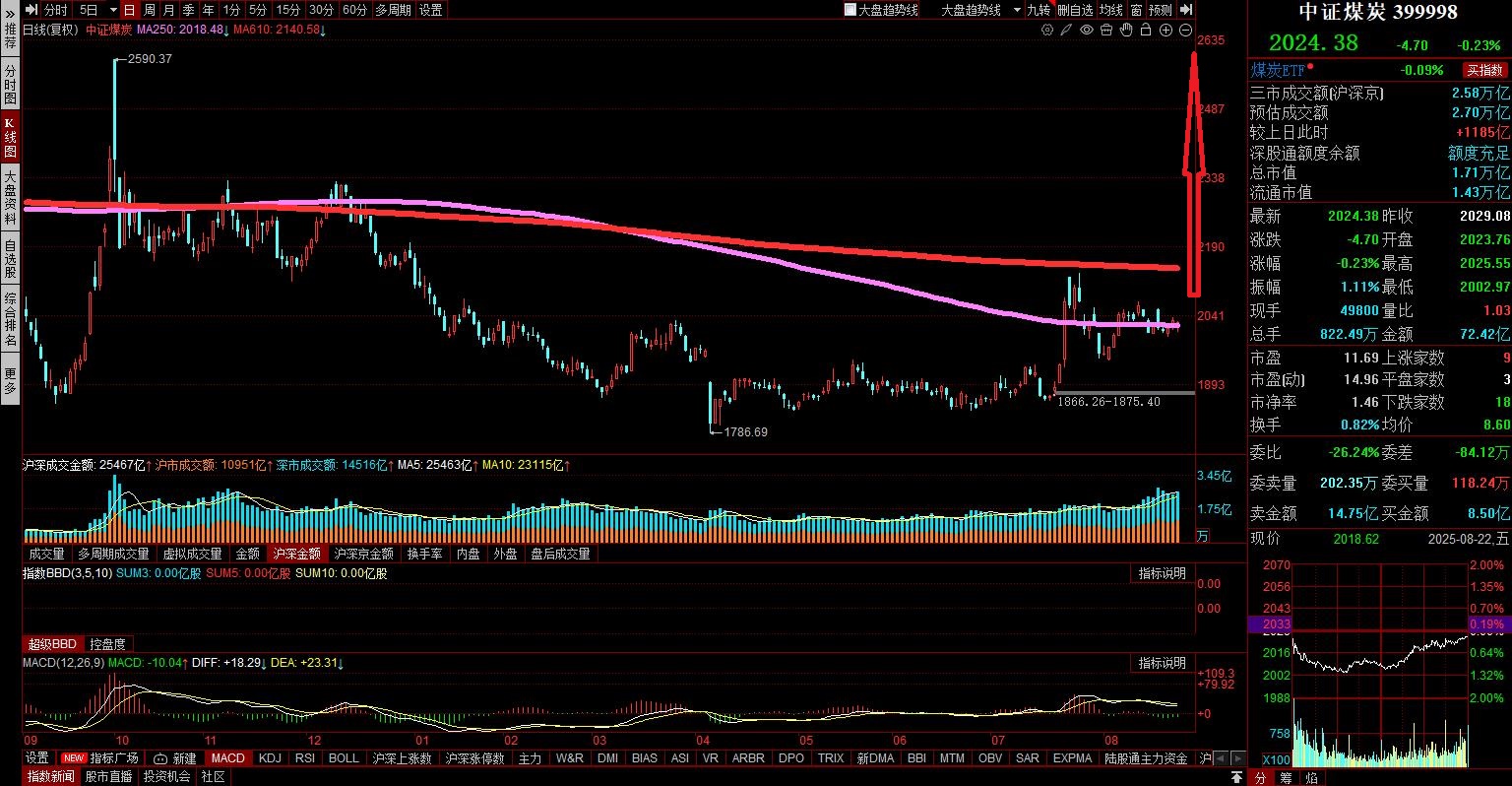1512x786 pixels.
Task: Click the 买指数 button
Action: (1484, 71)
